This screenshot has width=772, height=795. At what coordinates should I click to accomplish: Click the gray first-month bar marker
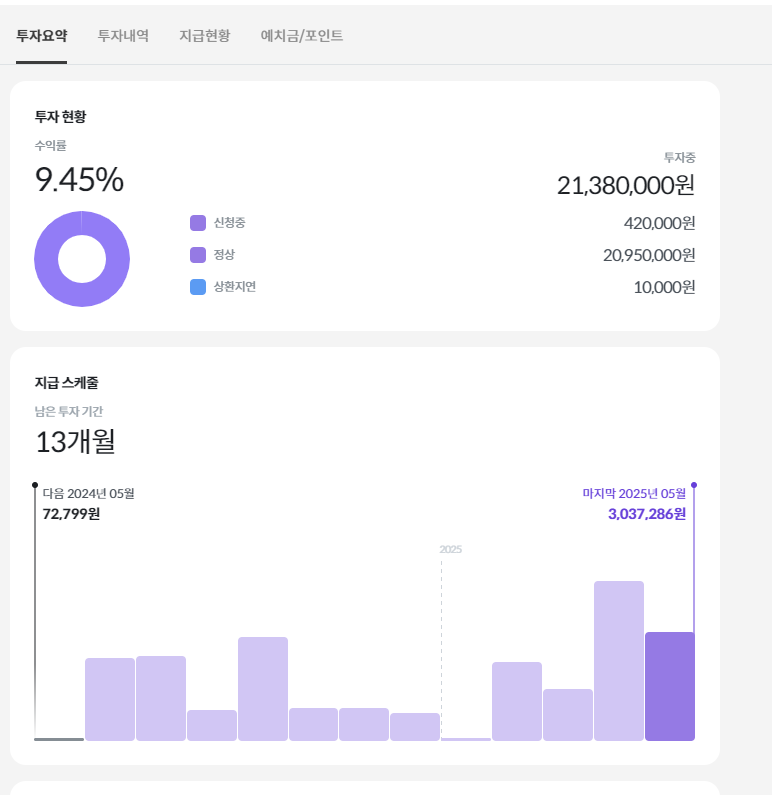(59, 739)
